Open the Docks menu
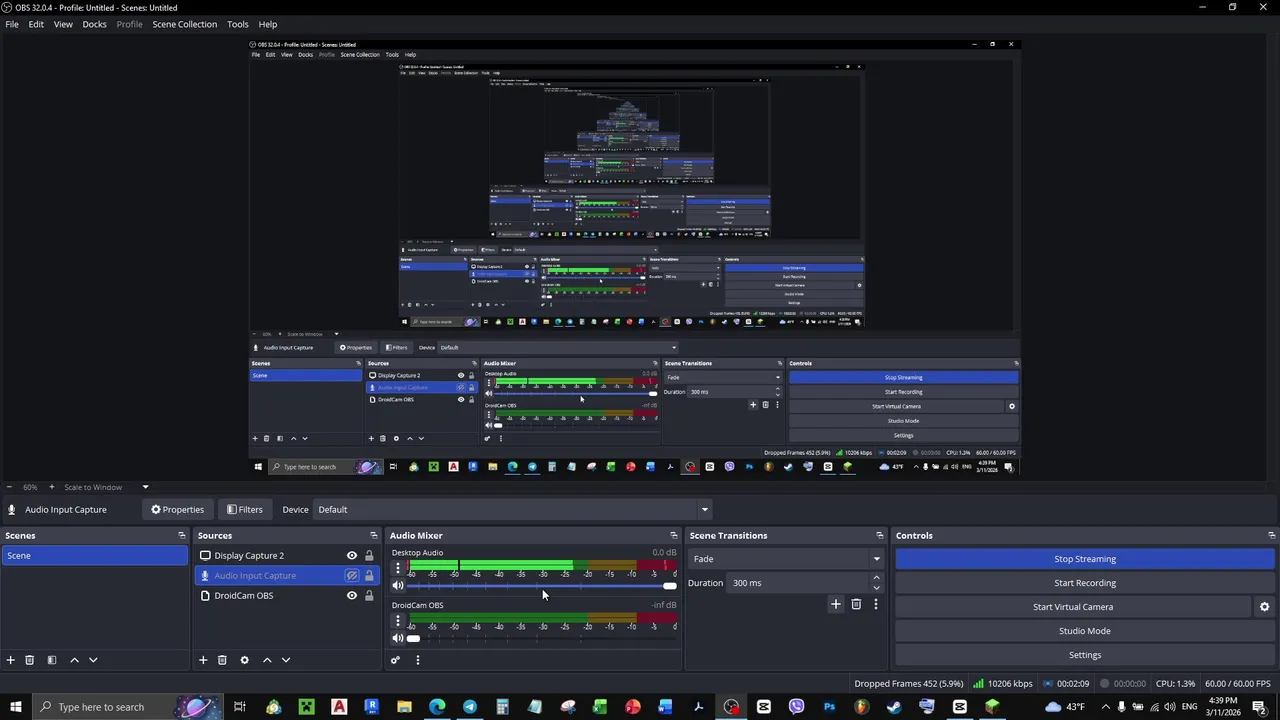Screen dimensions: 1280x720 click(x=94, y=24)
